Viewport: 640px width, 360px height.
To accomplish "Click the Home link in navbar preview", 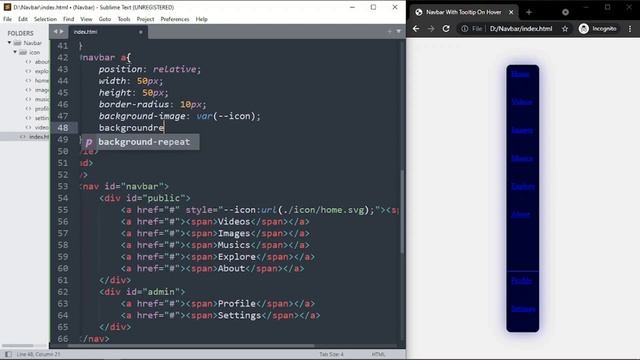I will 520,74.
